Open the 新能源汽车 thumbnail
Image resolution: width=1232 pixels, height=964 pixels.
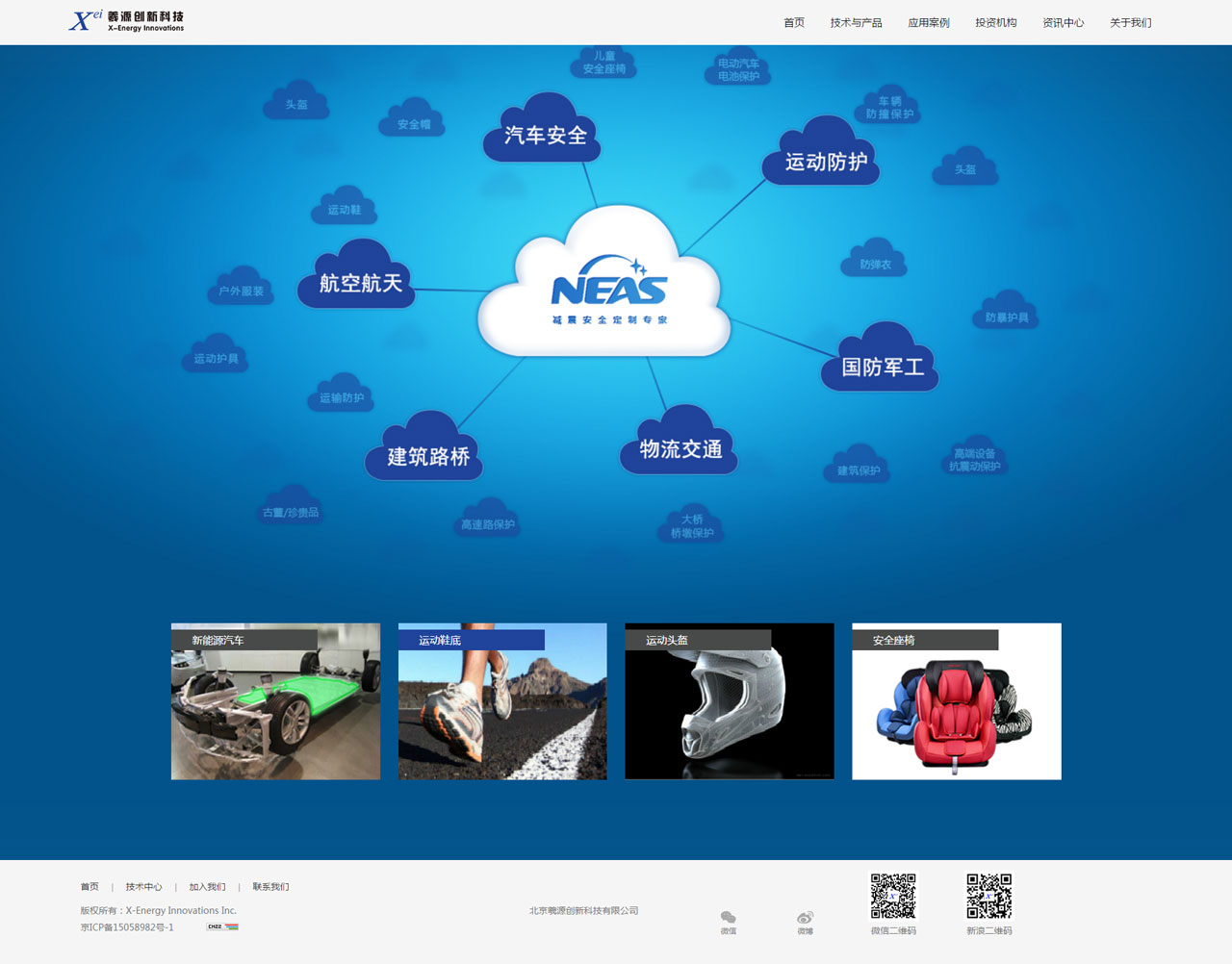pyautogui.click(x=275, y=701)
